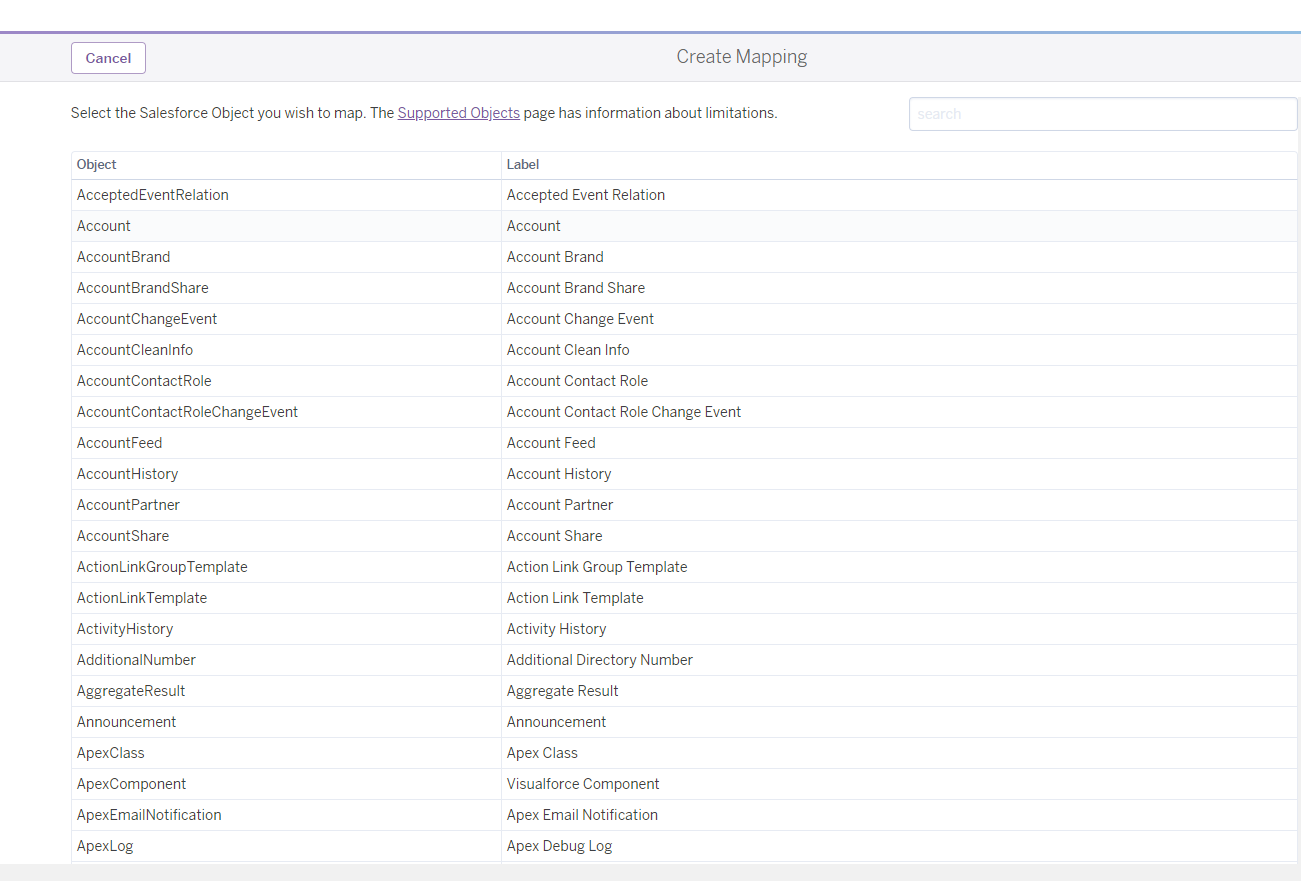Choose the AccountBrand object
The height and width of the screenshot is (881, 1301).
pyautogui.click(x=124, y=257)
